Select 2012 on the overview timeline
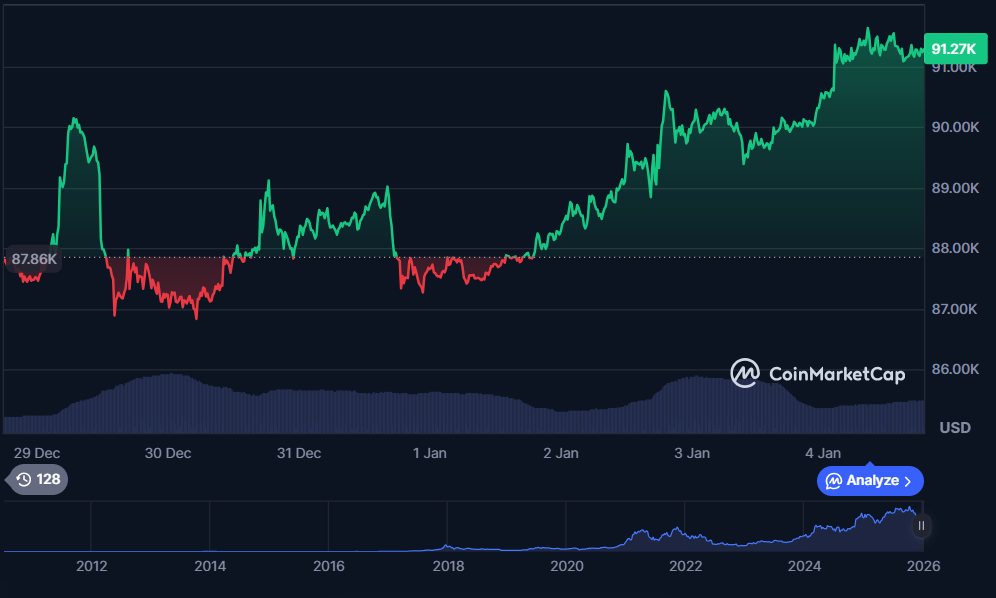996x598 pixels. (91, 566)
